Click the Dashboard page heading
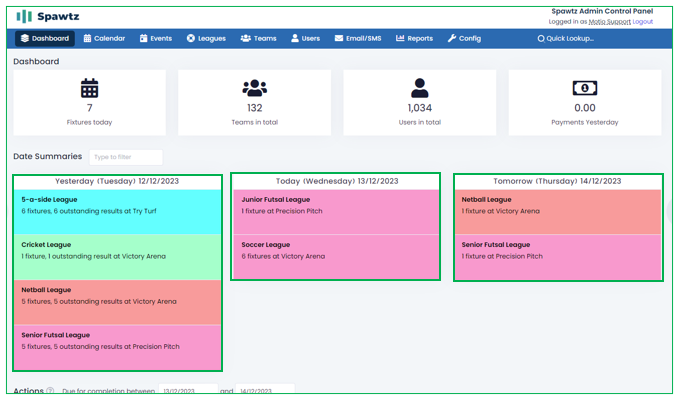The height and width of the screenshot is (399, 680). [36, 62]
